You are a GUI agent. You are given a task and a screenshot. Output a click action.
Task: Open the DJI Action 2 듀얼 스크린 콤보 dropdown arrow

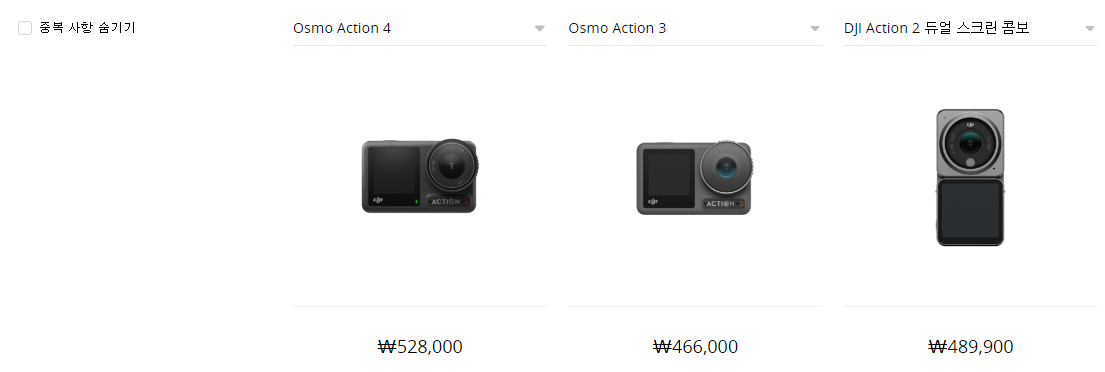[x=1090, y=29]
